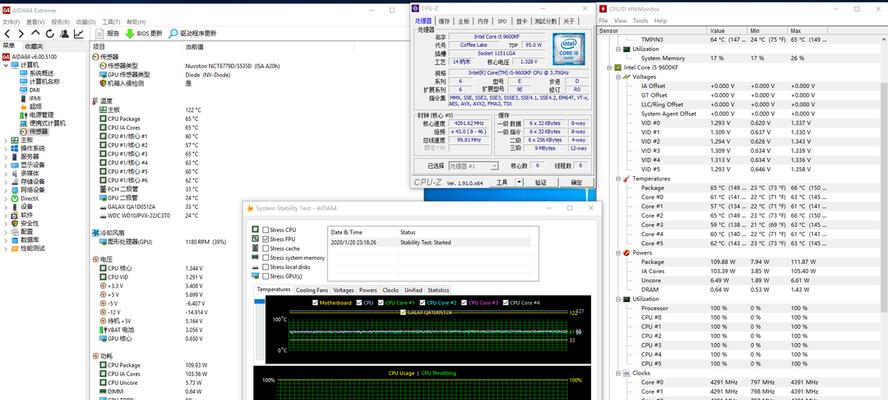Image resolution: width=888 pixels, height=400 pixels.
Task: Click the BIOS 更新 green arrow button
Action: point(143,33)
